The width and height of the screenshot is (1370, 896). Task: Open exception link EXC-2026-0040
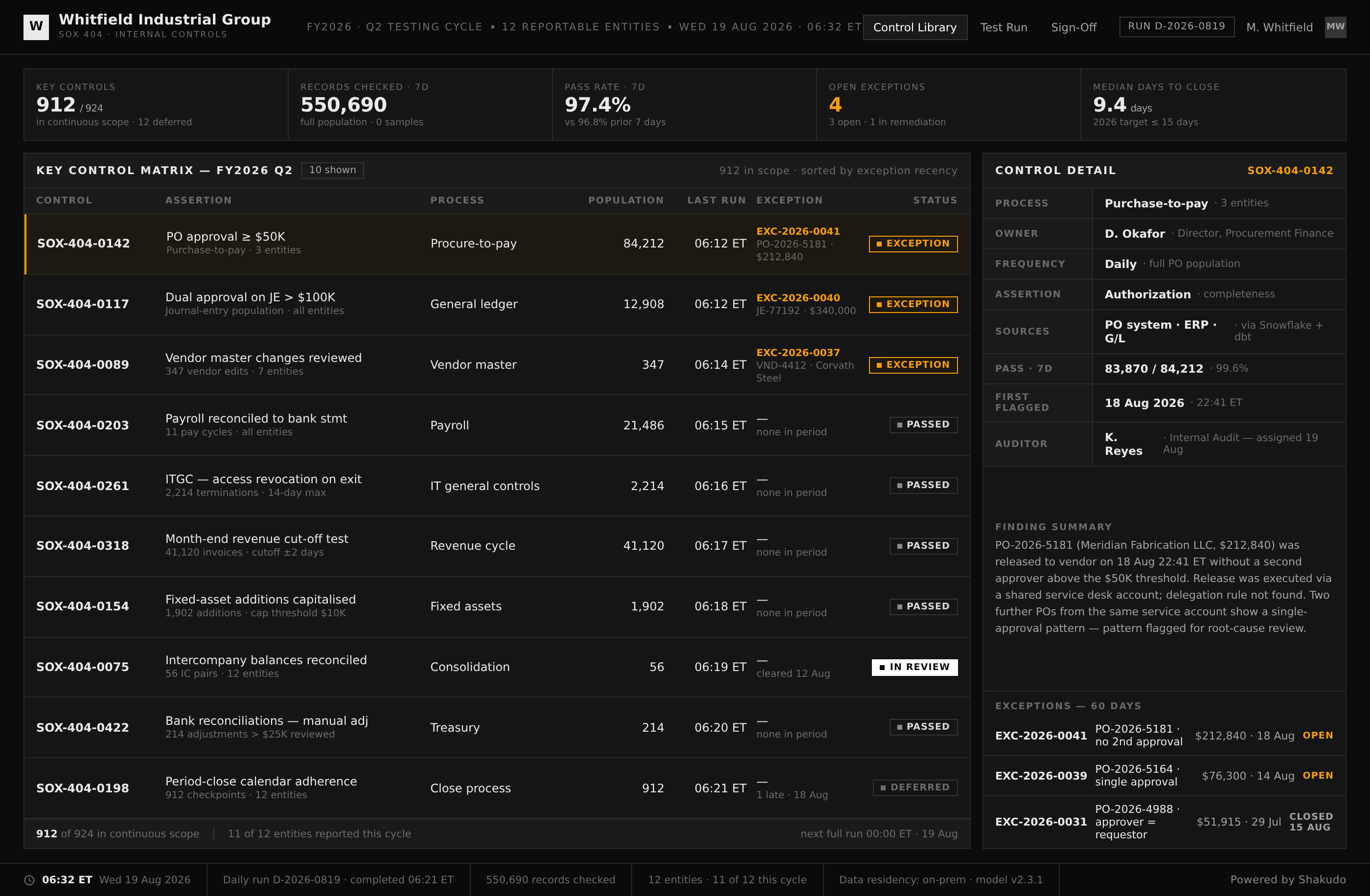(798, 297)
